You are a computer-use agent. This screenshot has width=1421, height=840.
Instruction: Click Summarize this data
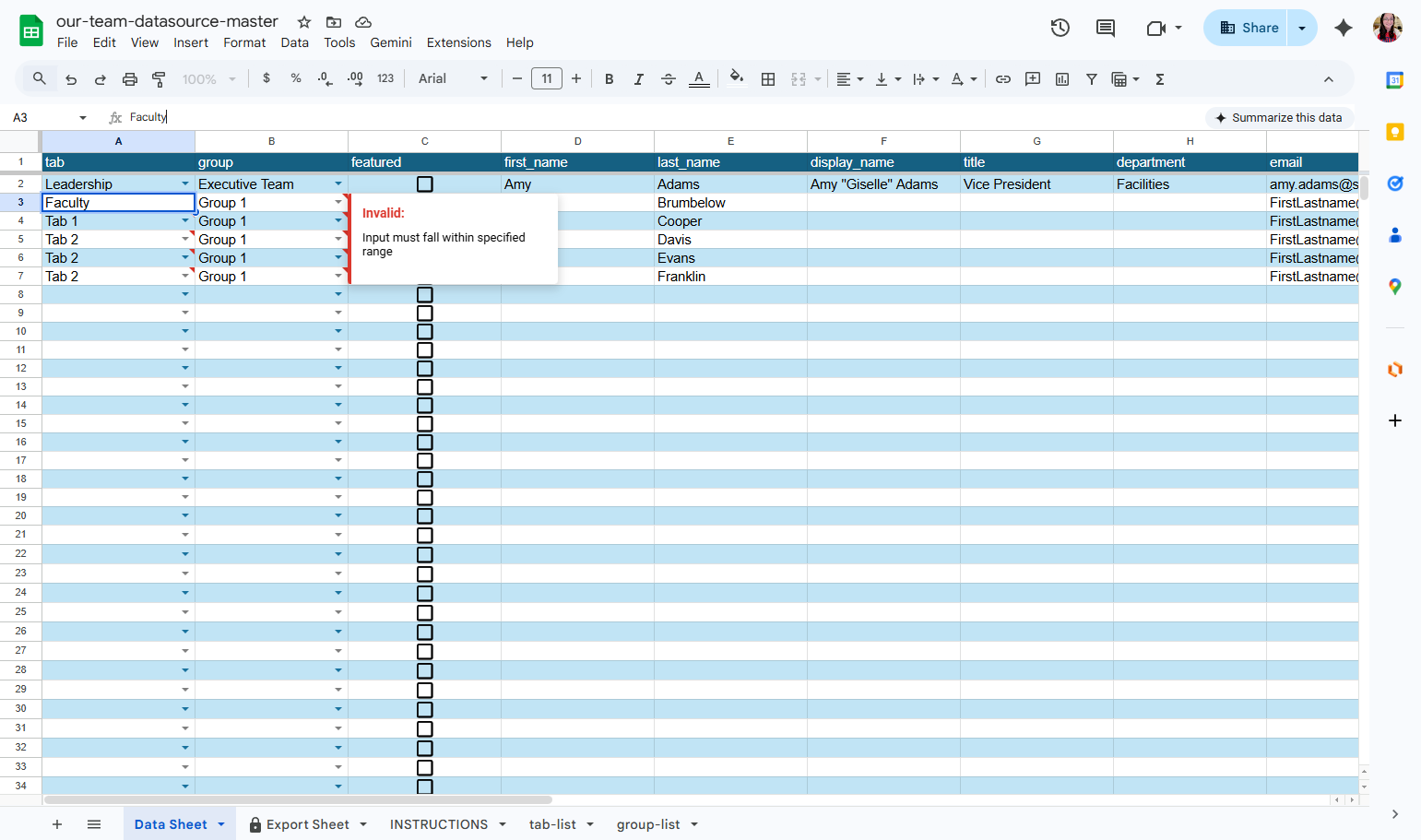1279,118
